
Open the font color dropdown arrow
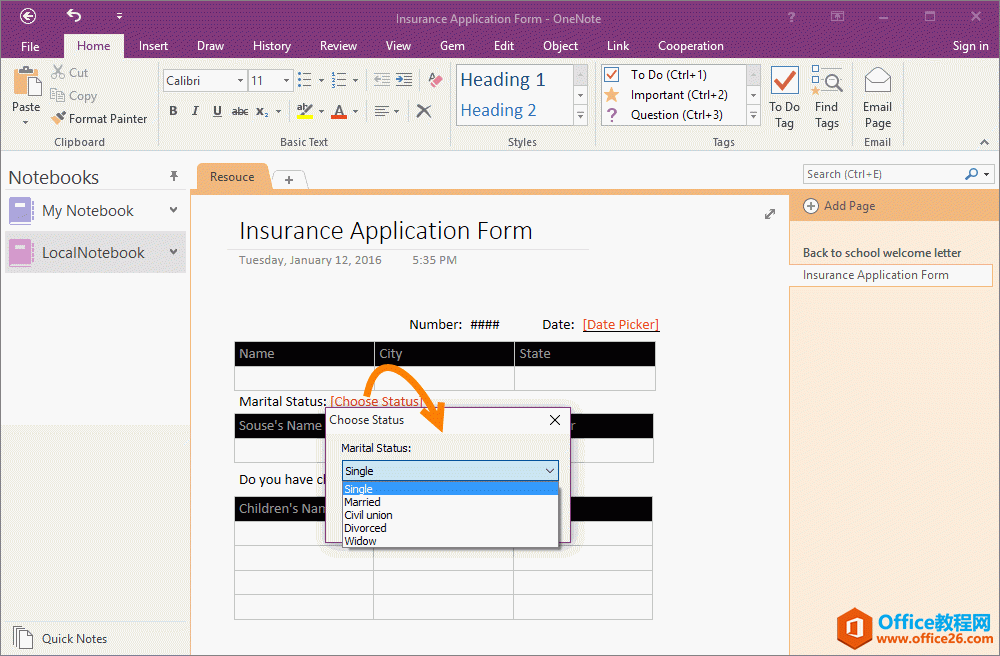click(x=355, y=111)
